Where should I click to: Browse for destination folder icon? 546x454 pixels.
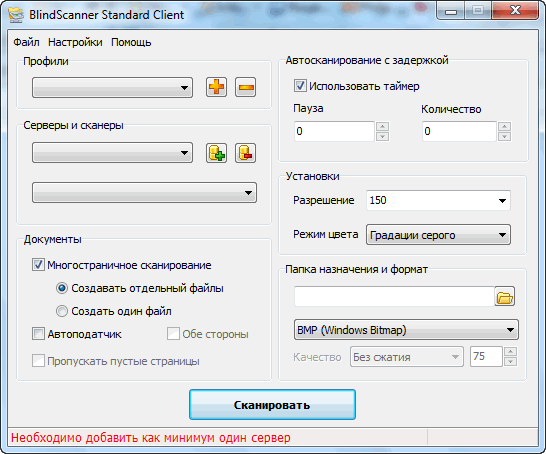[505, 297]
